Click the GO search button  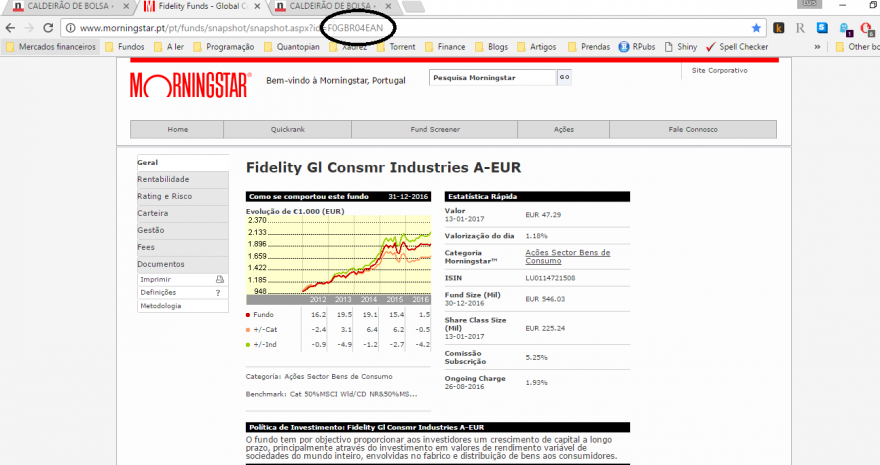[x=564, y=77]
